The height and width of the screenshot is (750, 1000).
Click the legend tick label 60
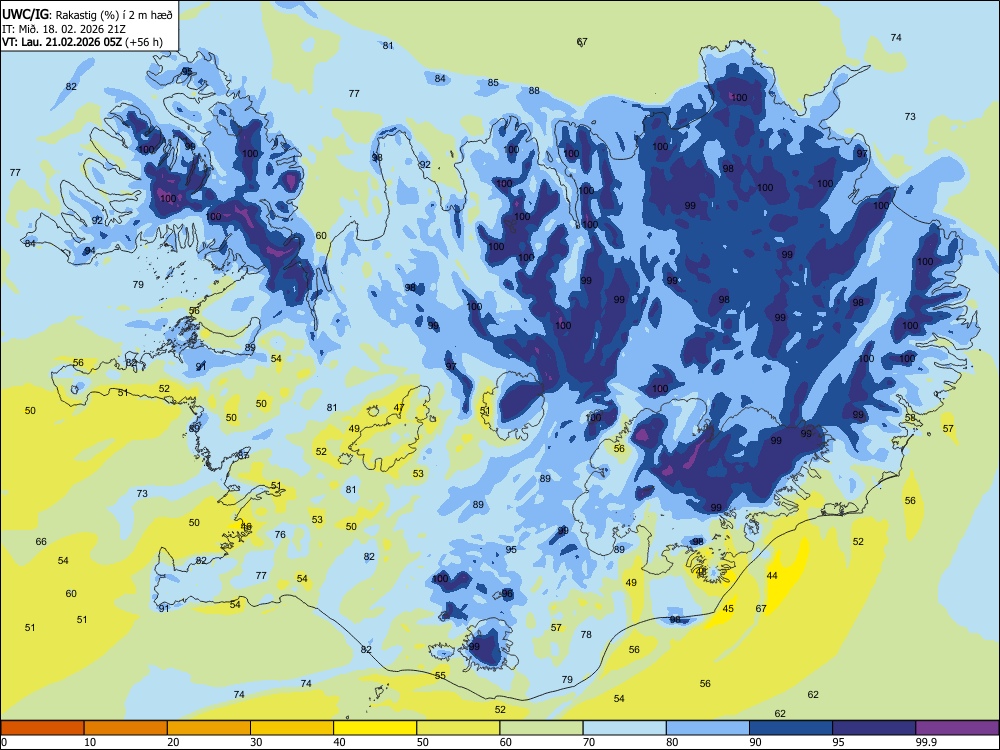tap(506, 742)
